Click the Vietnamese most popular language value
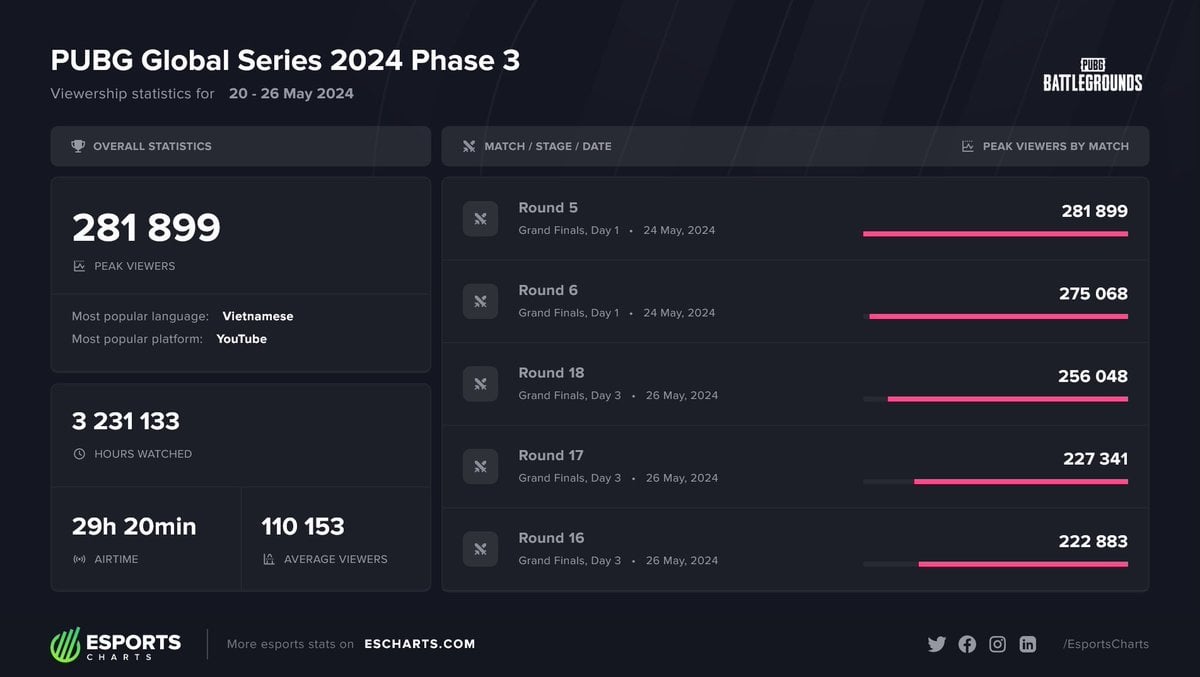The height and width of the screenshot is (677, 1200). click(x=257, y=316)
